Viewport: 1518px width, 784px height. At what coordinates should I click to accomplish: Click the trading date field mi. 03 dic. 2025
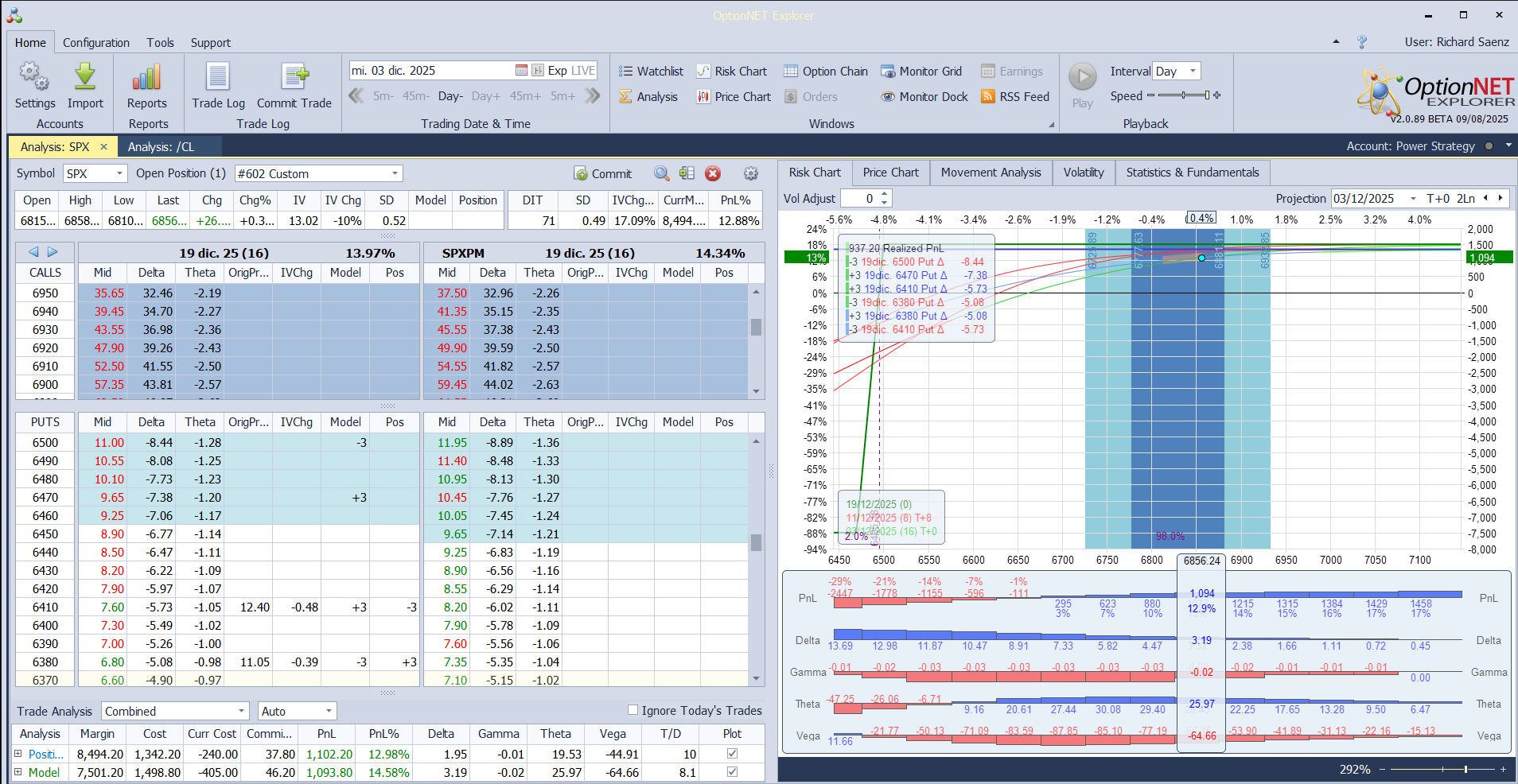[430, 71]
